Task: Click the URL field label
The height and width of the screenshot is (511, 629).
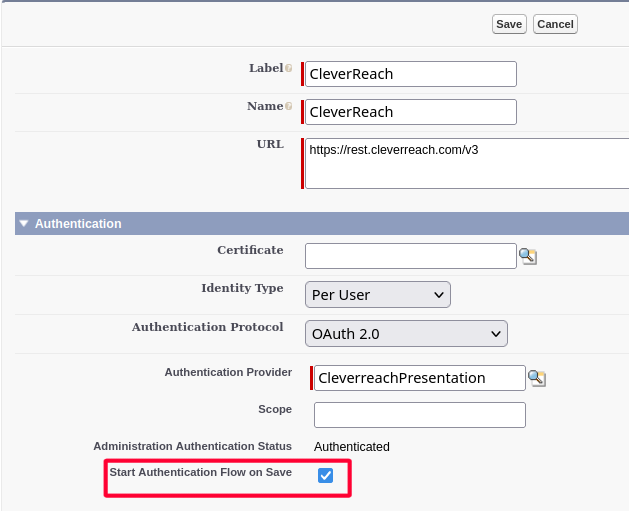Action: coord(270,144)
